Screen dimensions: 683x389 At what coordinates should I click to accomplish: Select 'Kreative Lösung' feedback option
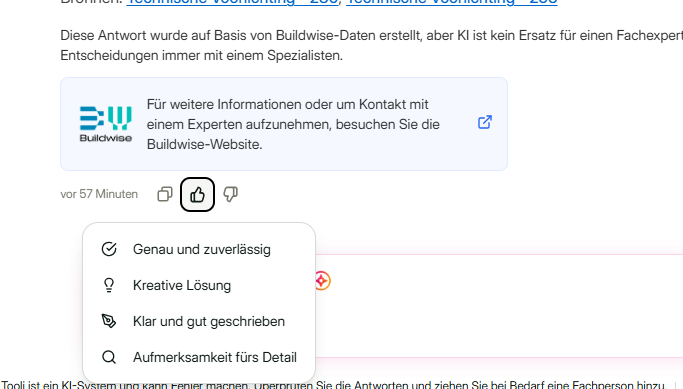(199, 285)
